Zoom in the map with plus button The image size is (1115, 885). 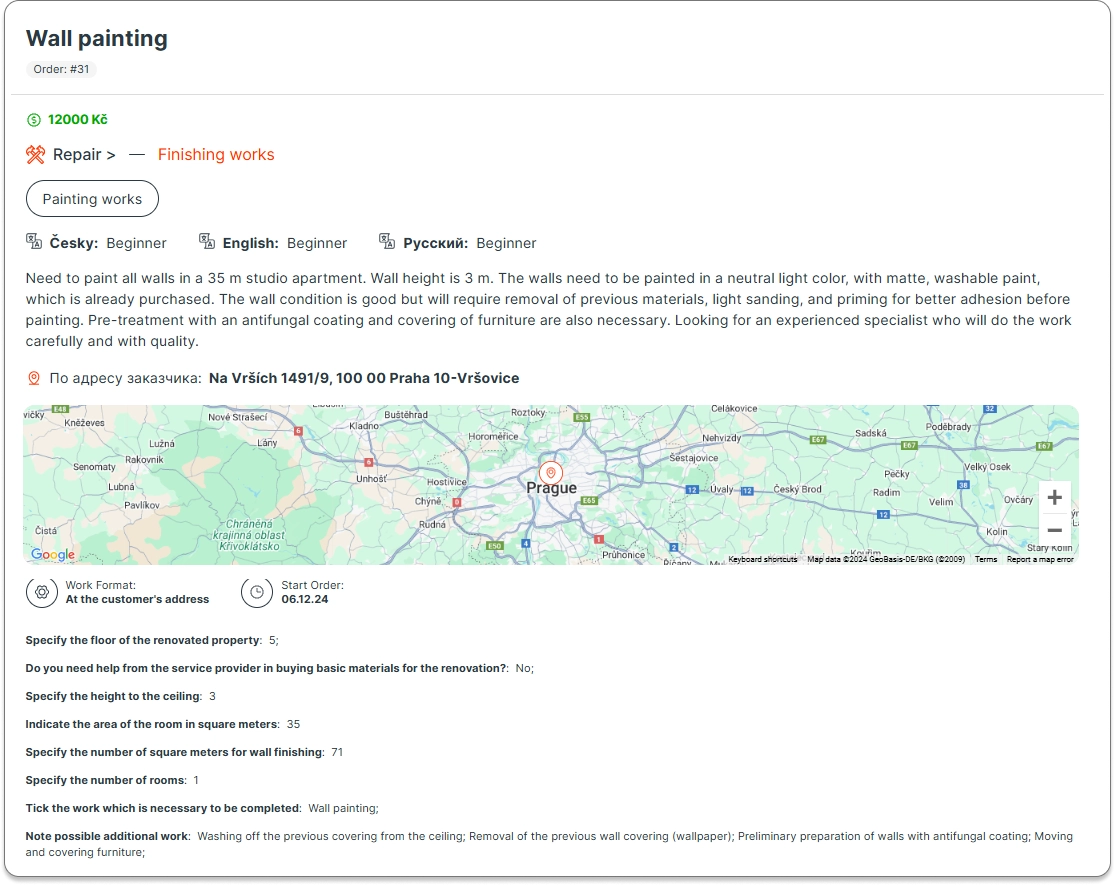pyautogui.click(x=1054, y=498)
